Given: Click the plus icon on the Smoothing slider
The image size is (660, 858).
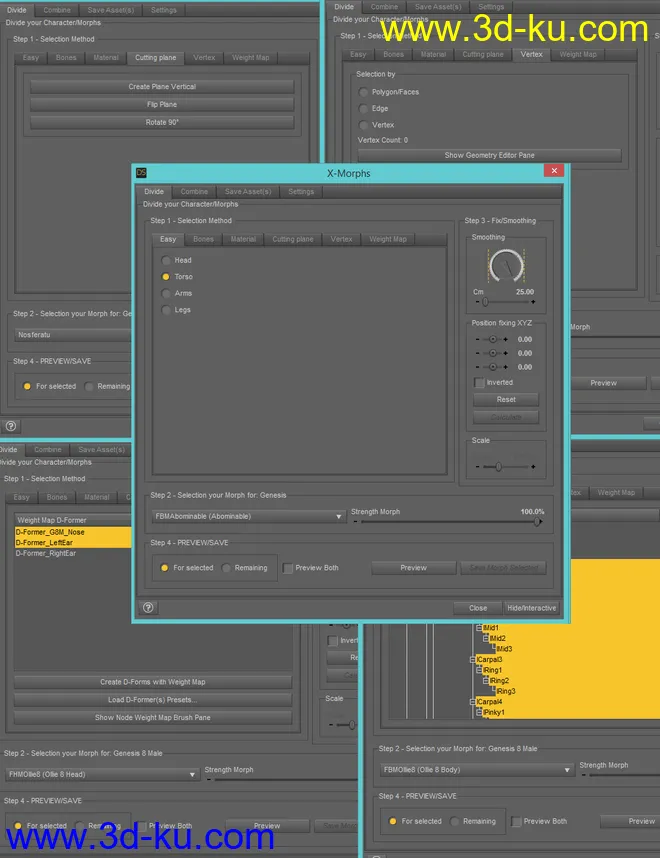Looking at the screenshot, I should click(533, 301).
